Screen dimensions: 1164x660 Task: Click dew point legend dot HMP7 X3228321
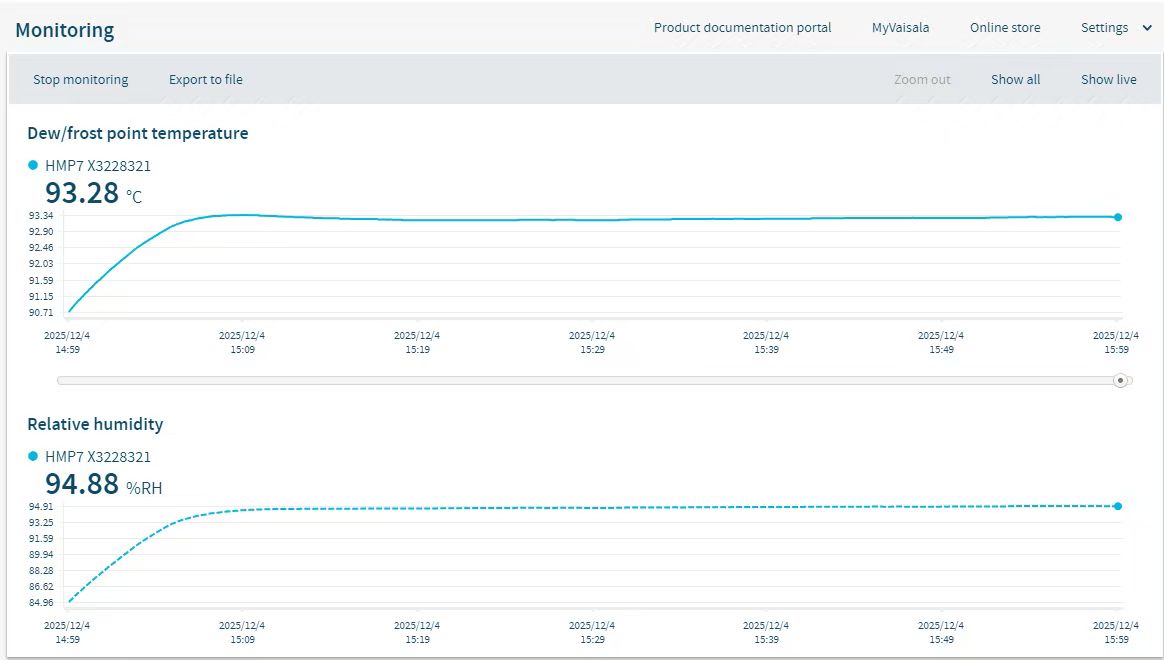tap(33, 166)
